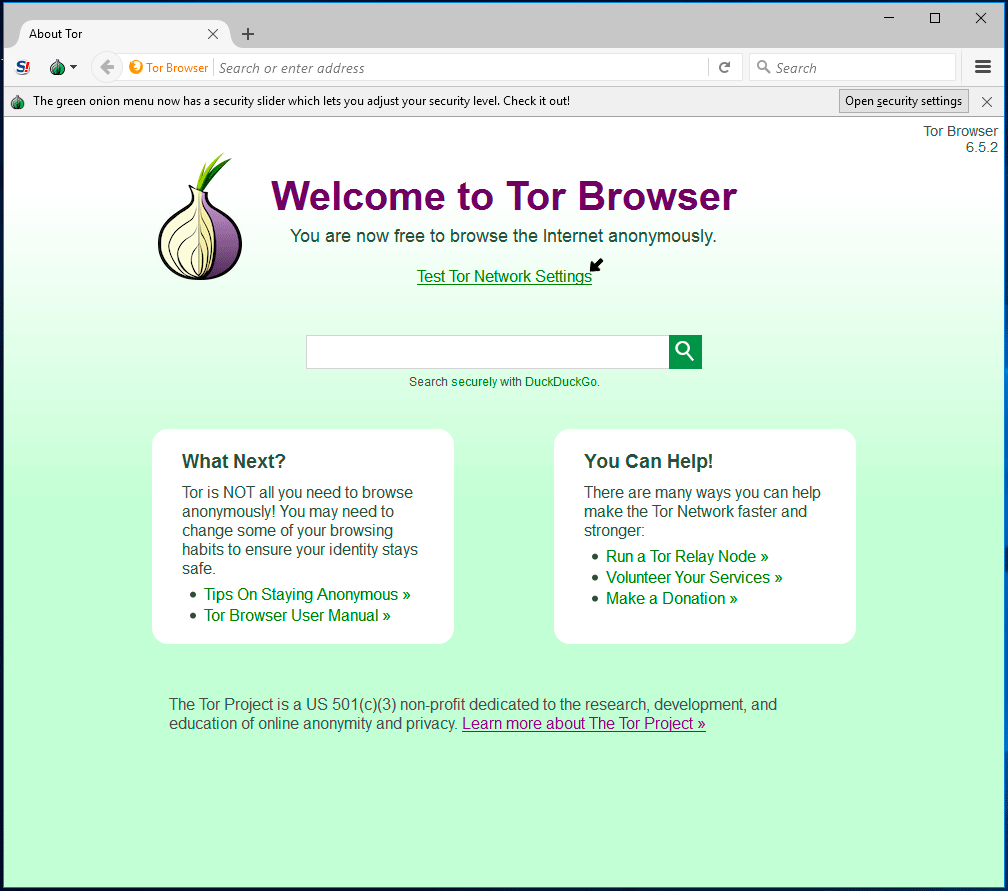1008x891 pixels.
Task: Maximize the browser window
Action: pyautogui.click(x=935, y=18)
